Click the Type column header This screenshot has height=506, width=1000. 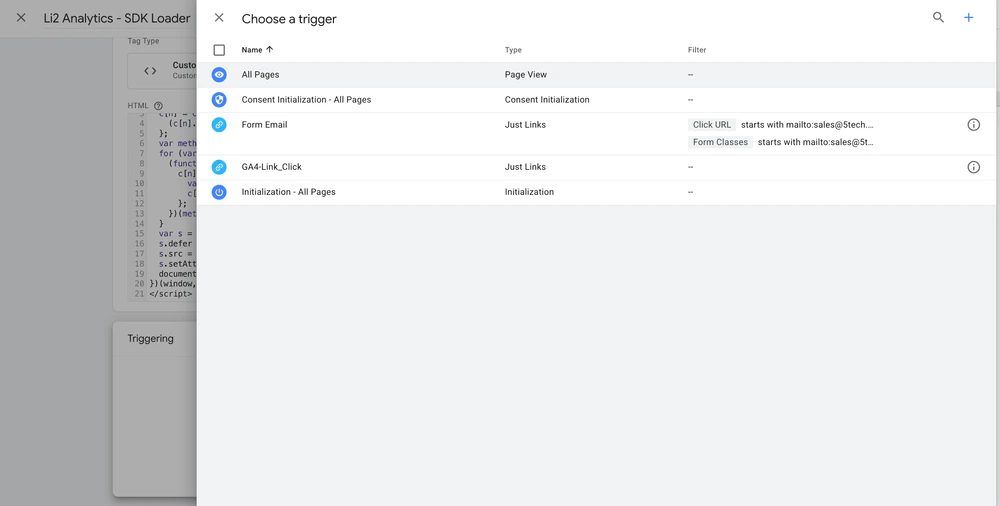[513, 50]
